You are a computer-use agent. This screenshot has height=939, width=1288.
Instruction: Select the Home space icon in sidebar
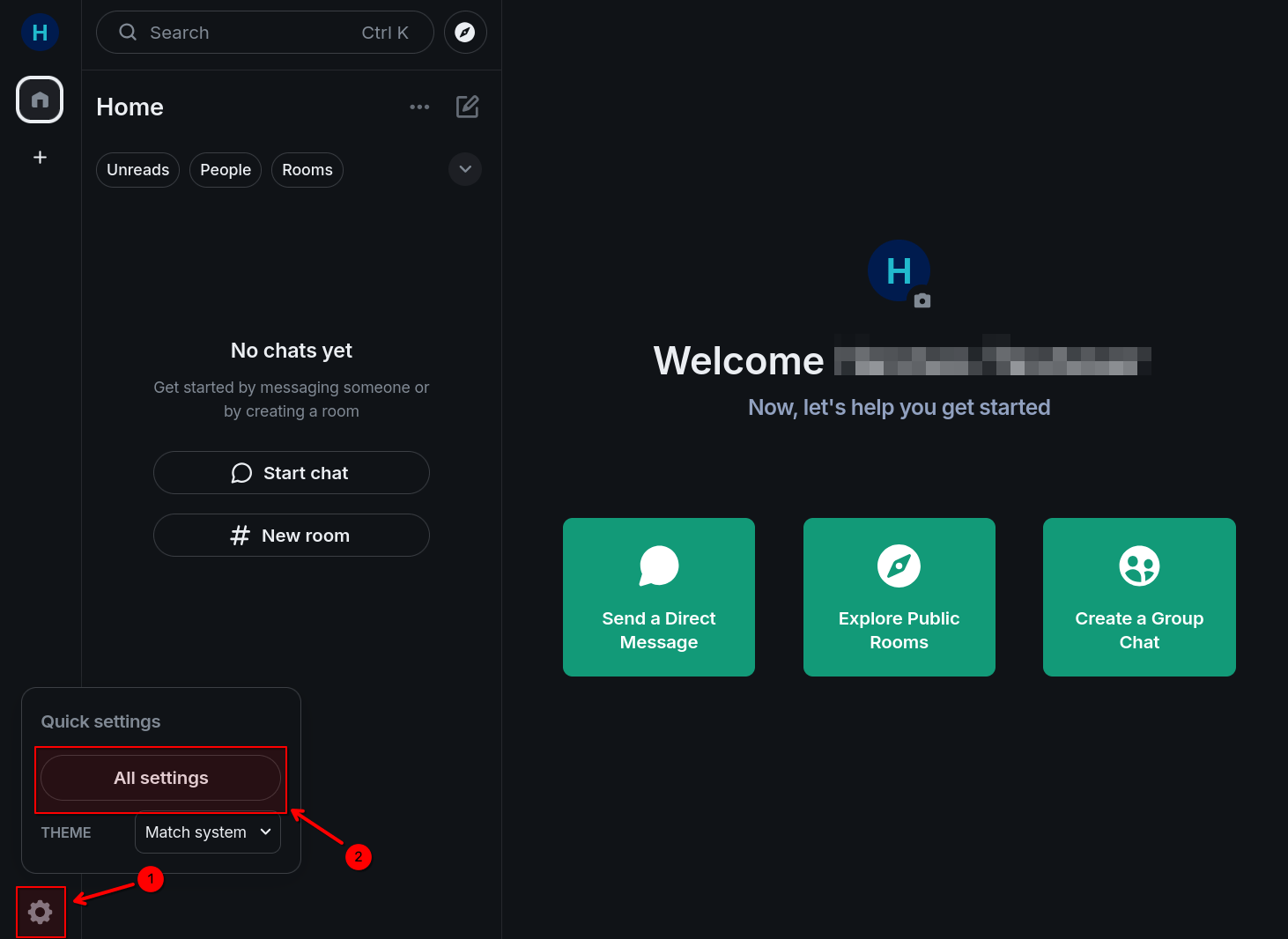(x=39, y=100)
